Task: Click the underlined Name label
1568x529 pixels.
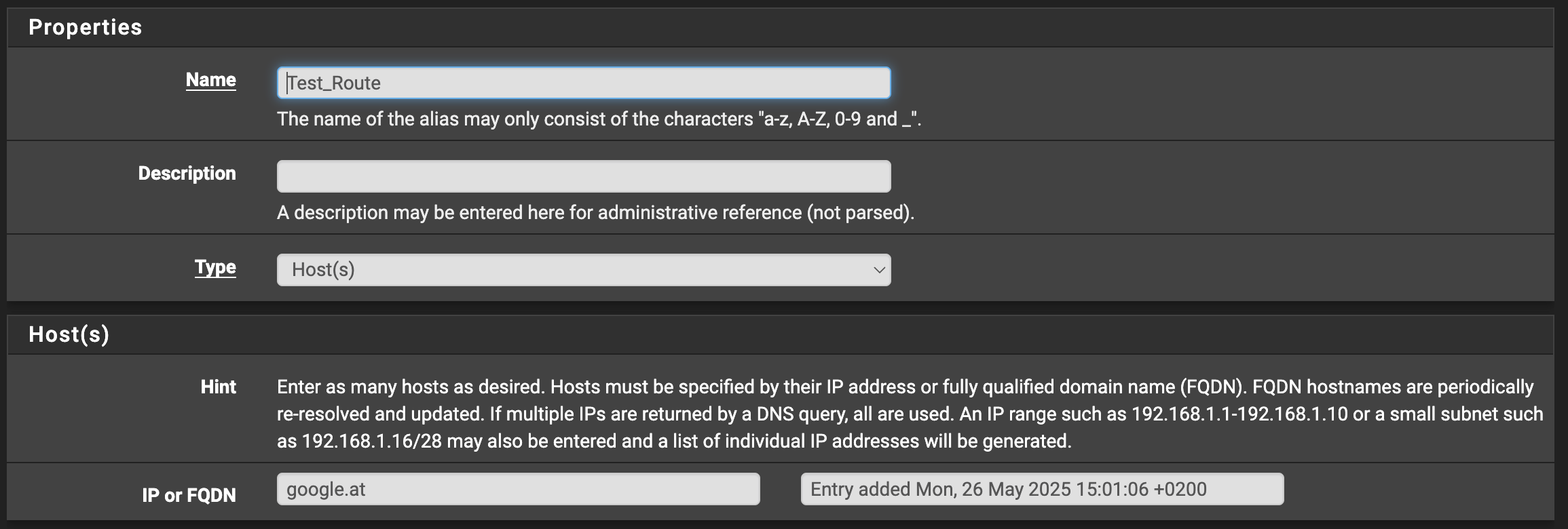Action: (211, 80)
